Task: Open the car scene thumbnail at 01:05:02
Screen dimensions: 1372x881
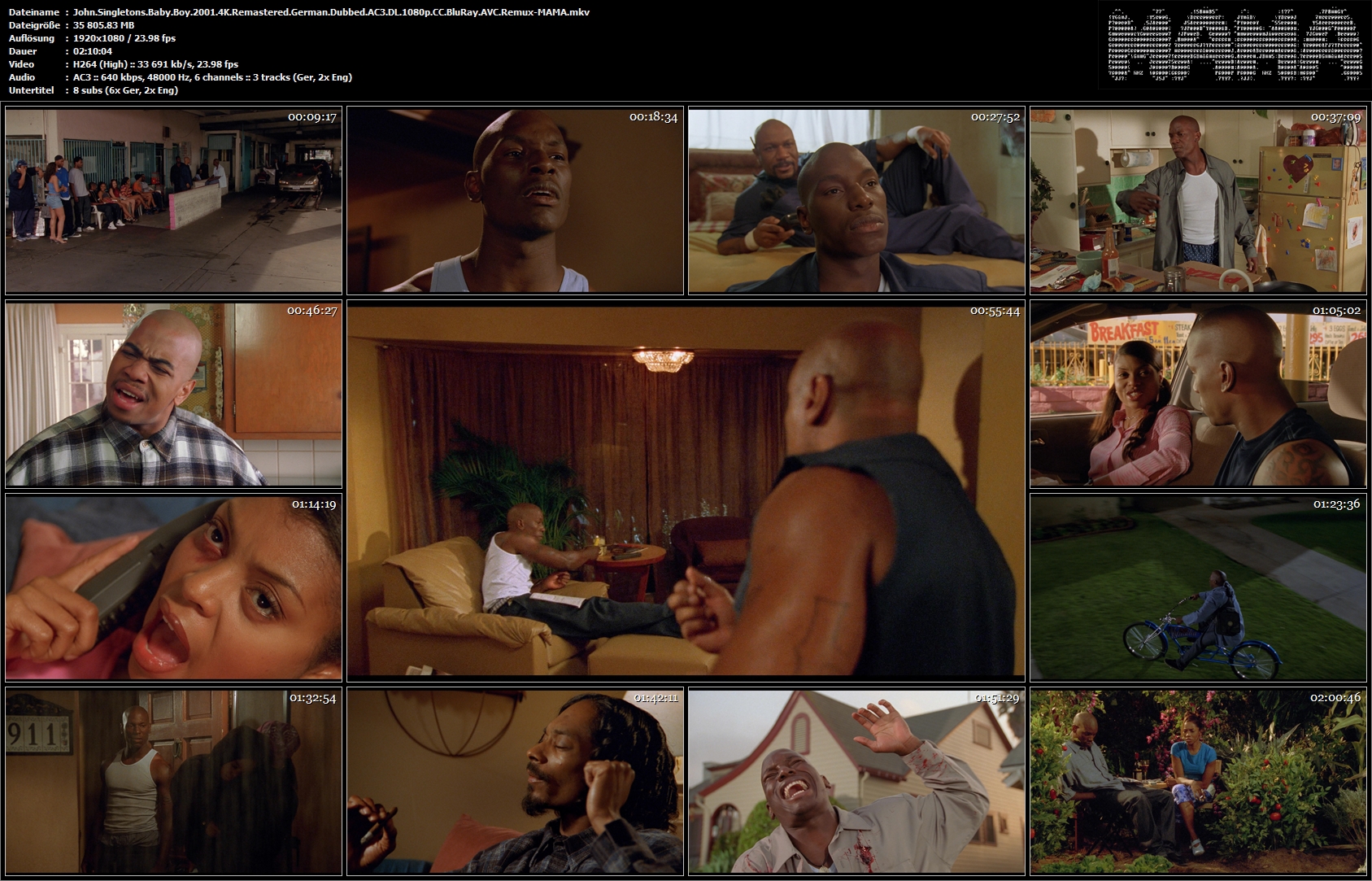Action: click(x=1198, y=395)
